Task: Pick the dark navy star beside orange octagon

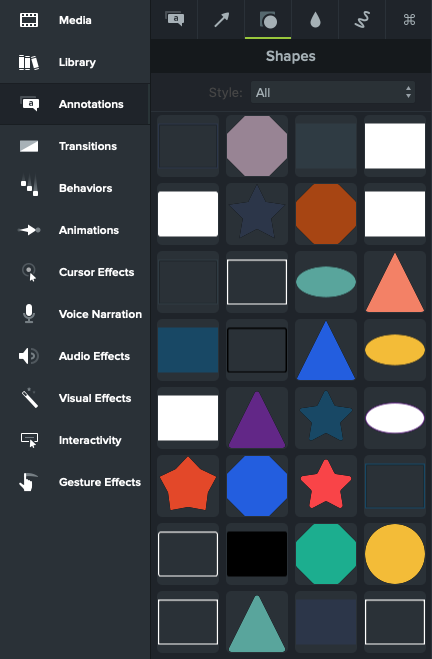Action: [257, 214]
